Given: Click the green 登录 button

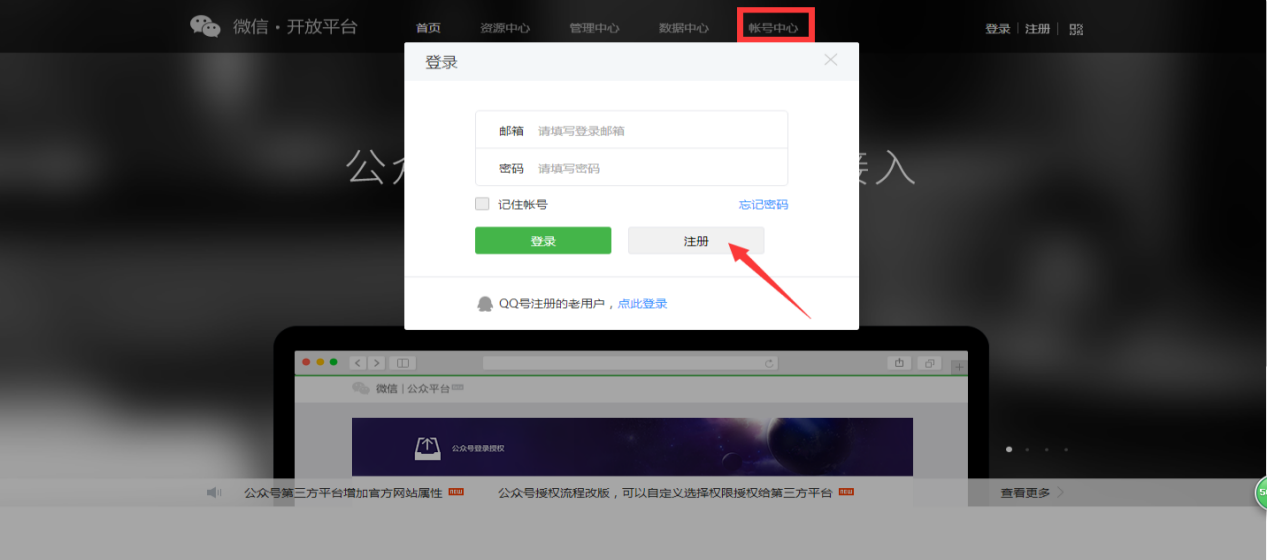Looking at the screenshot, I should coord(543,241).
